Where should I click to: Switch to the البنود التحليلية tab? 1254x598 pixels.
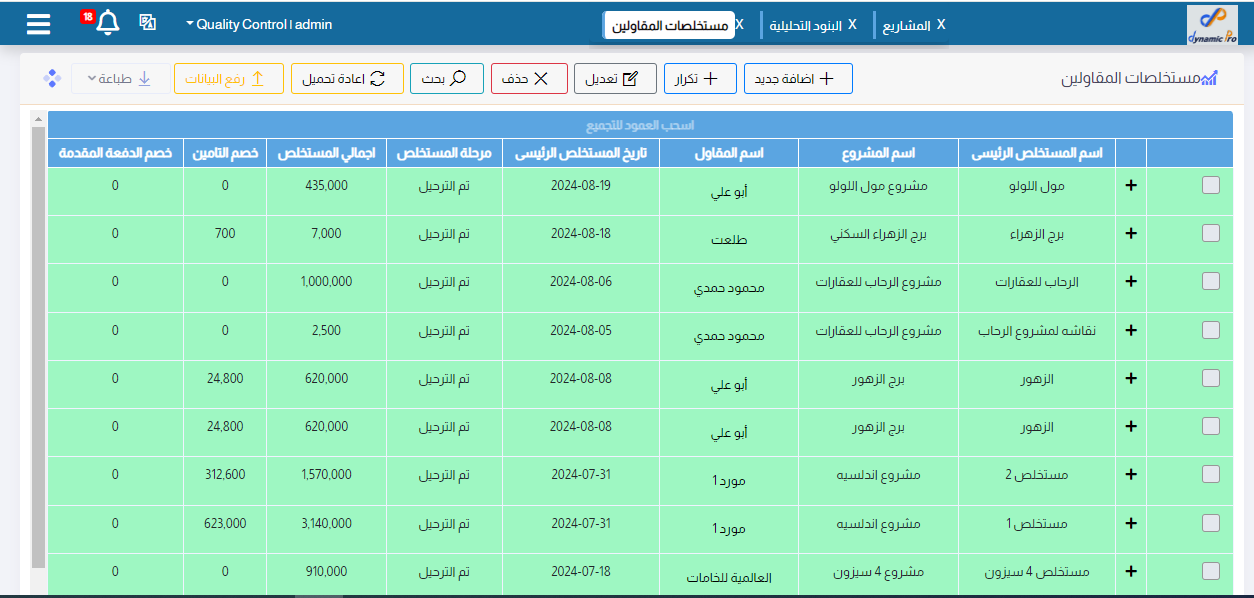(x=805, y=25)
